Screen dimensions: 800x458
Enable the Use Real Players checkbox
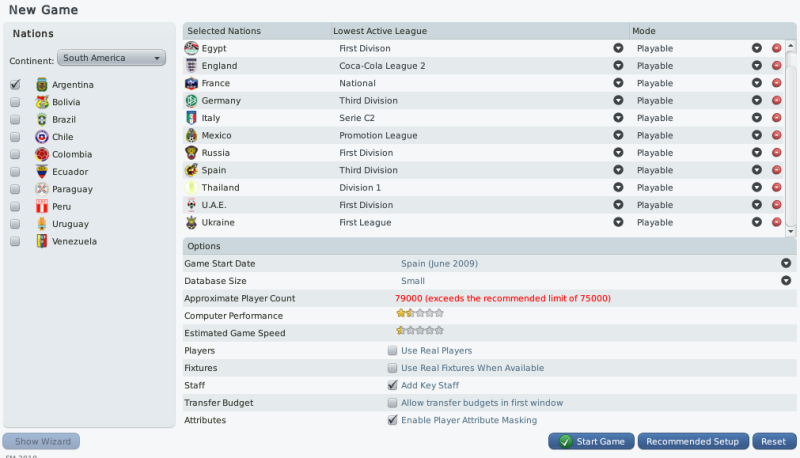(x=392, y=350)
